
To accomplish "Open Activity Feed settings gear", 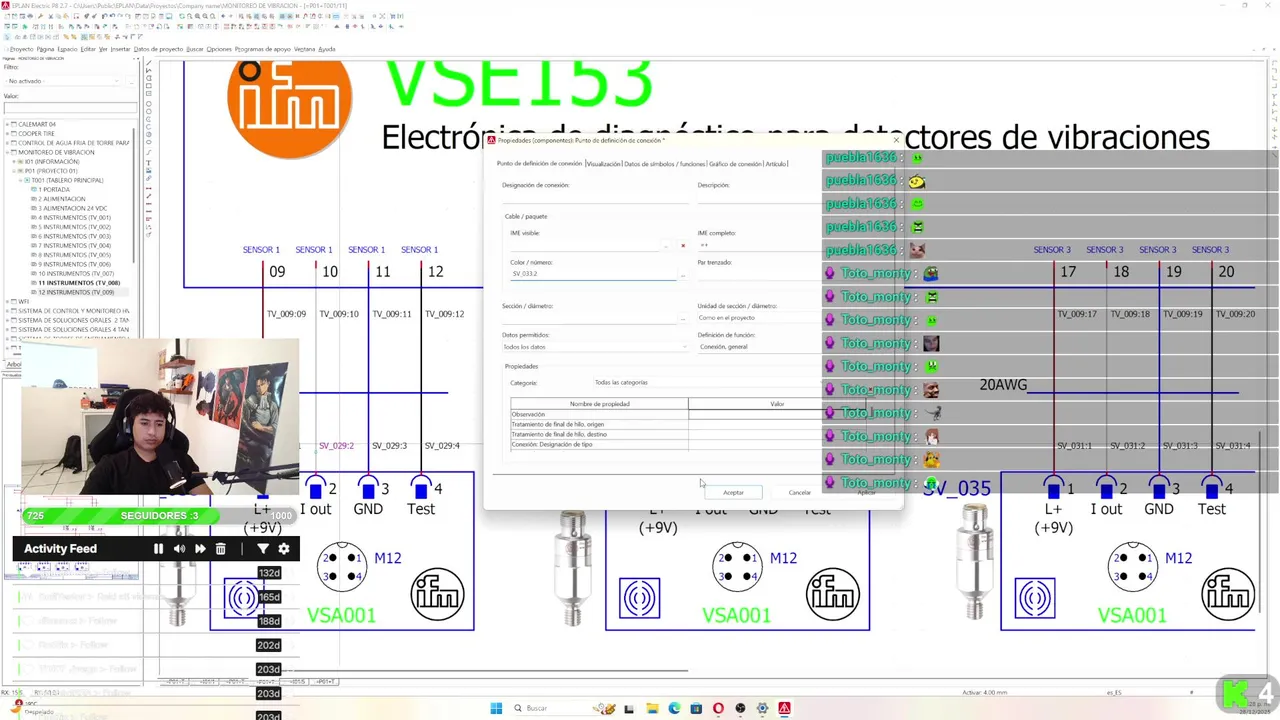I will click(284, 548).
